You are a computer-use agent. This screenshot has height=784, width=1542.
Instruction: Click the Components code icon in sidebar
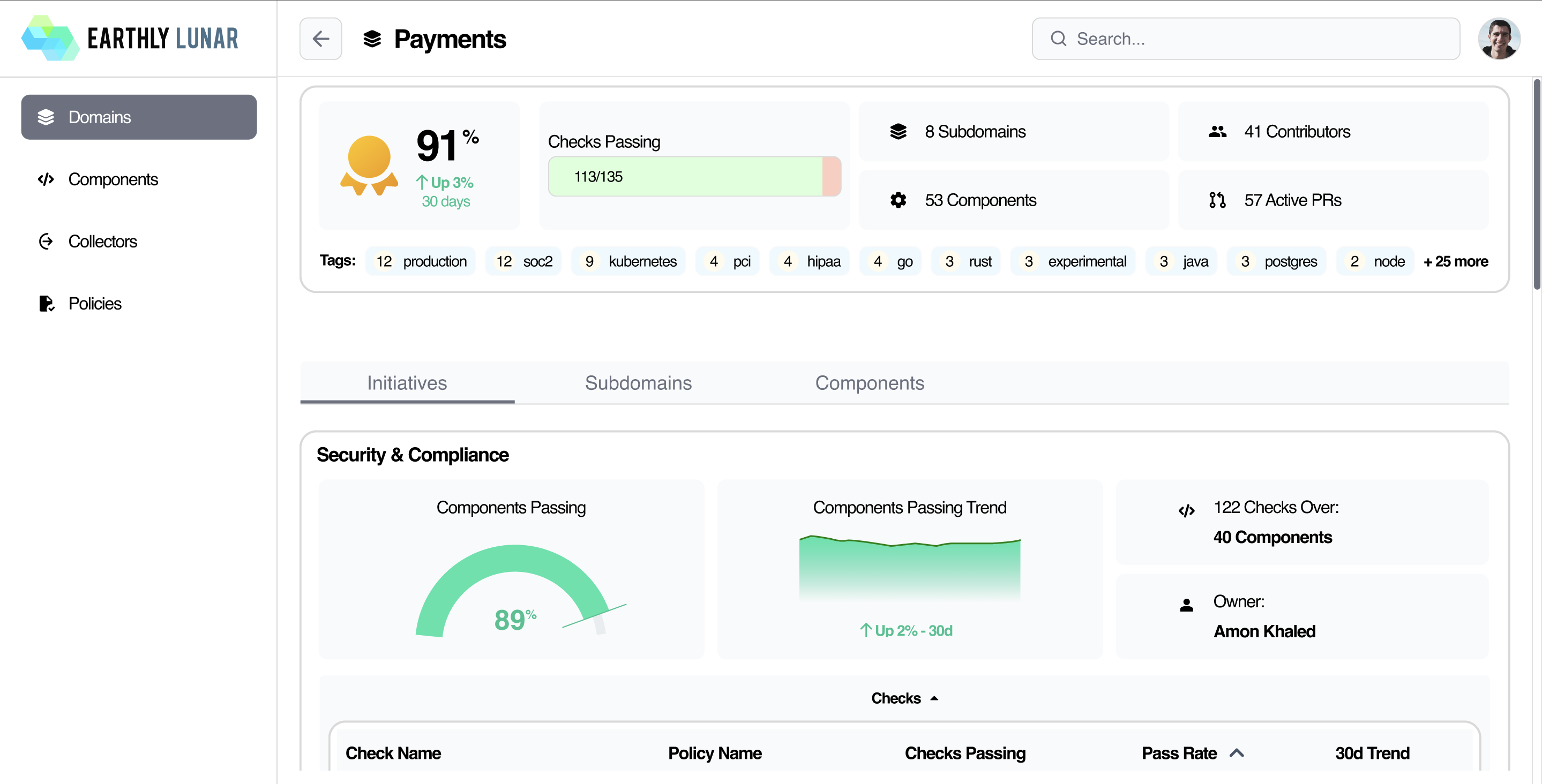(x=46, y=179)
